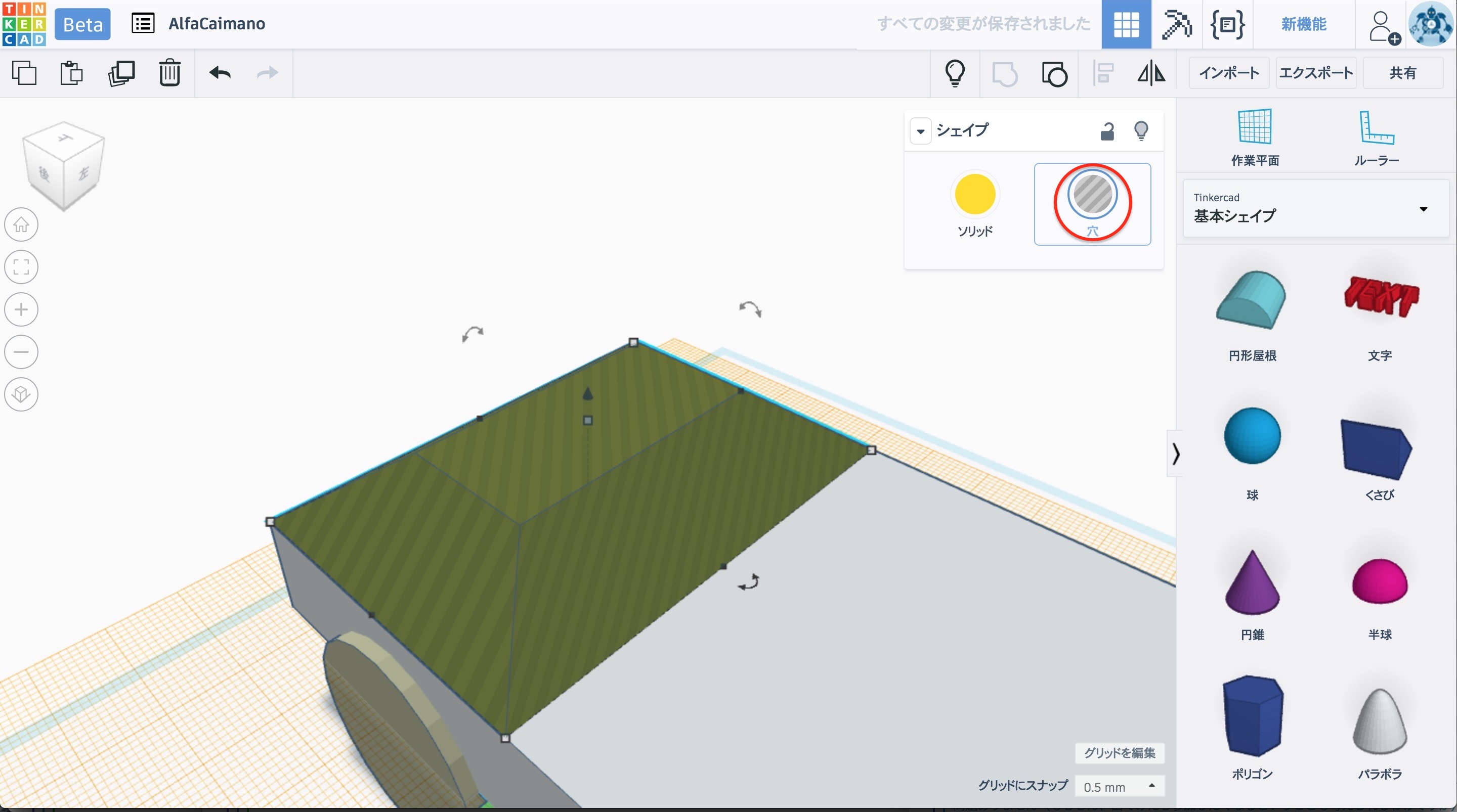Toggle shape visibility lightbulb in panel
1457x812 pixels.
tap(1141, 131)
